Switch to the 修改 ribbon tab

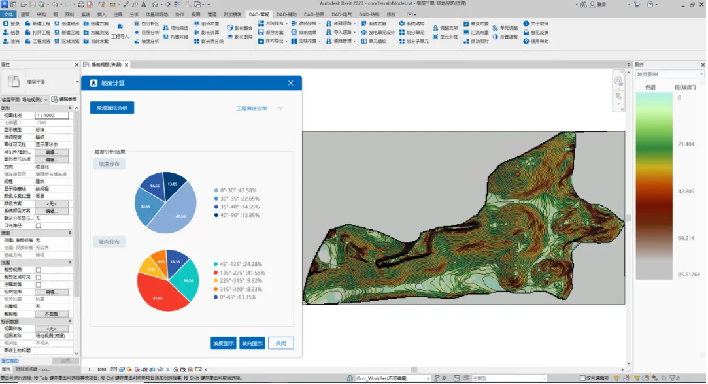391,14
